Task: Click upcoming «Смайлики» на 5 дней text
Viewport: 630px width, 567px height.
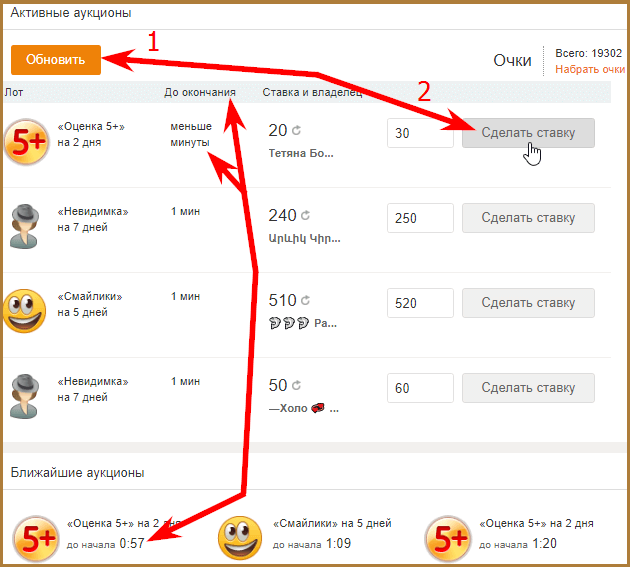Action: [332, 524]
